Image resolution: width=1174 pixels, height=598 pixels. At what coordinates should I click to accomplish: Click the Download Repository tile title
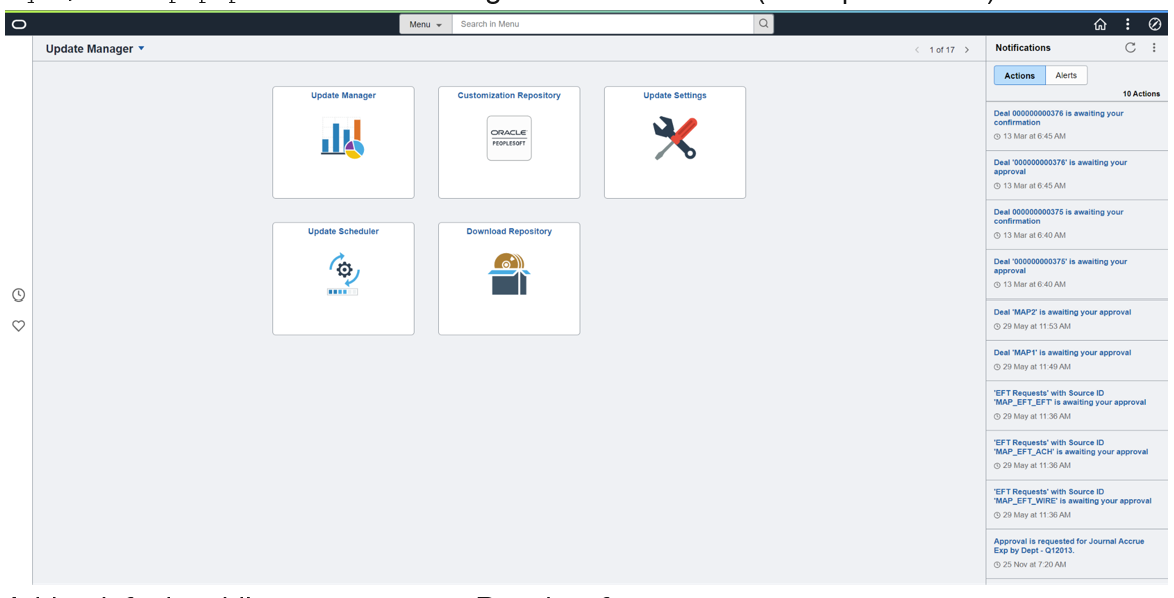click(x=509, y=232)
